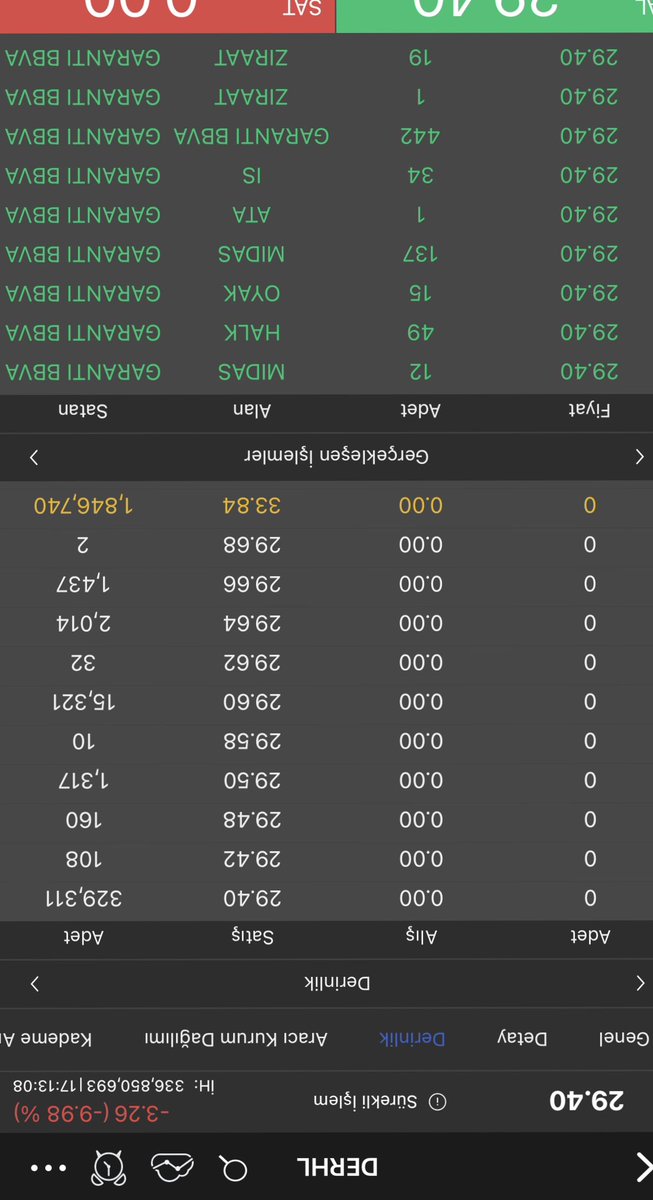Select the sell price 29.48 row
This screenshot has width=653, height=1200.
326,820
